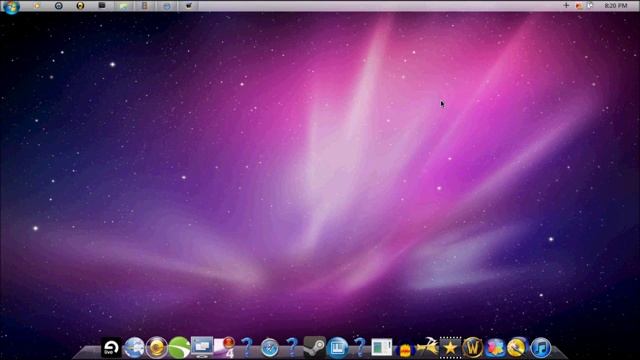Viewport: 640px width, 360px height.
Task: Launch the green sphere dock icon
Action: click(179, 348)
